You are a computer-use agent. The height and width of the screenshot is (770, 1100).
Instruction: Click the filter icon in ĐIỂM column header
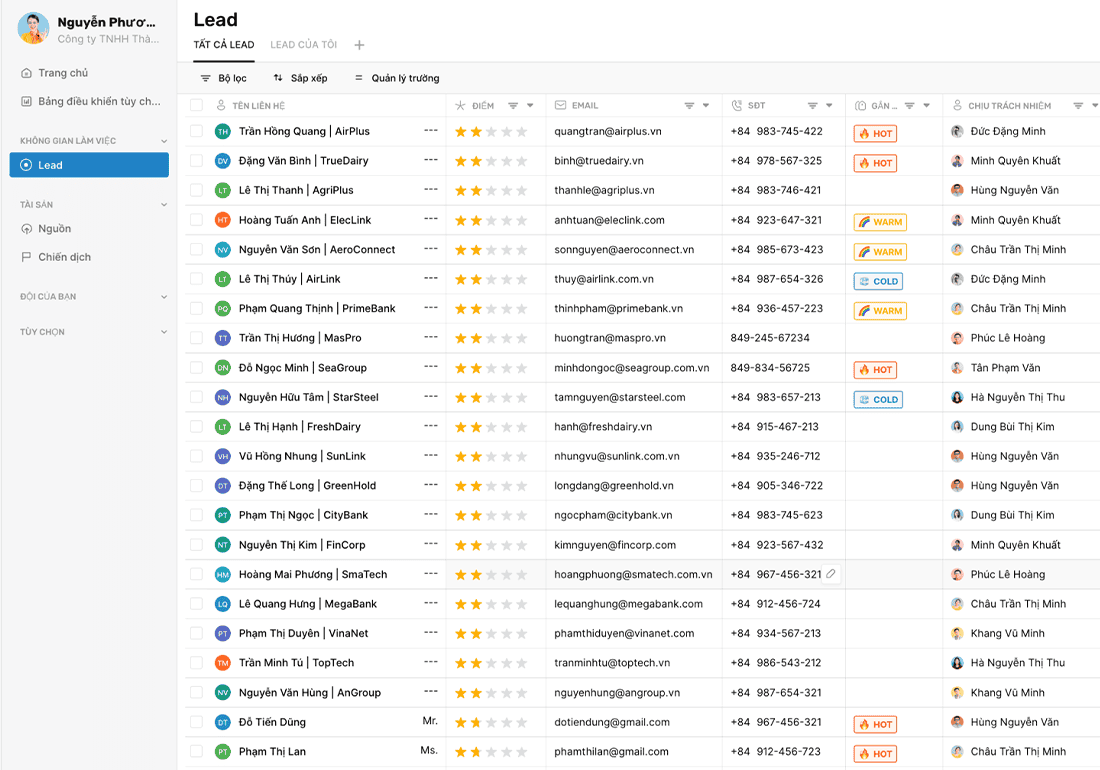point(513,106)
